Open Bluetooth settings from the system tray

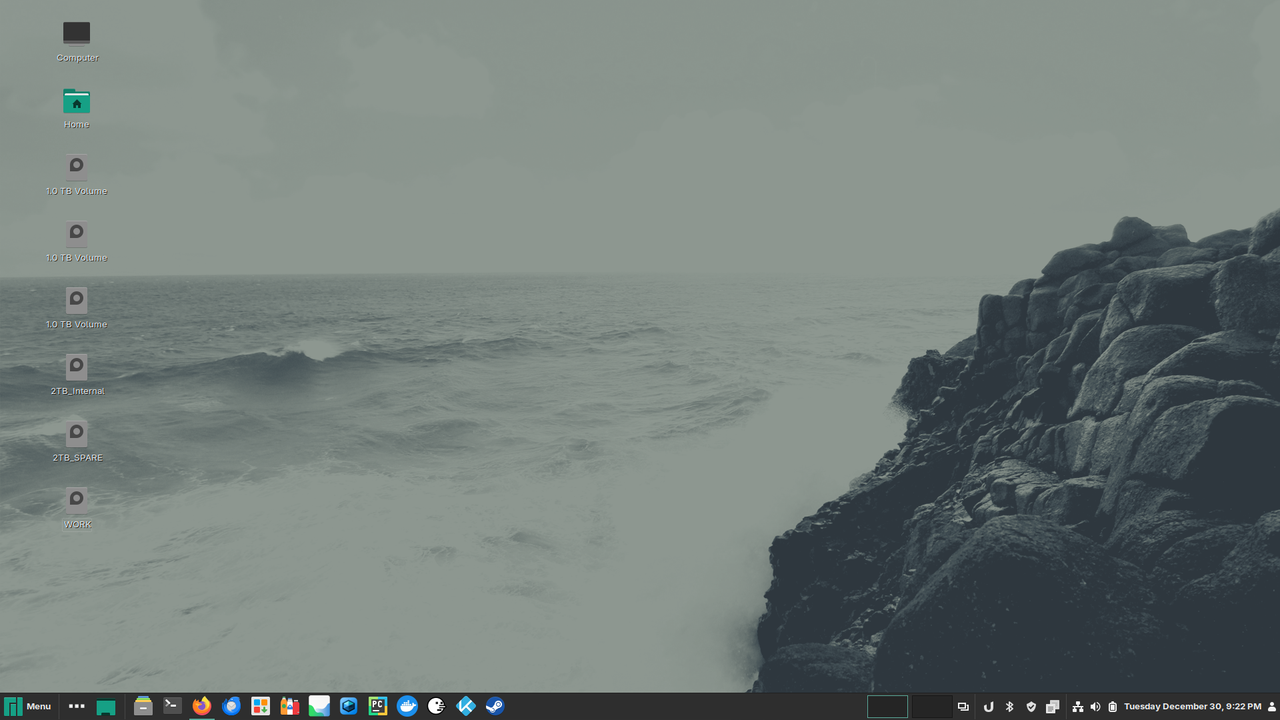(x=1009, y=706)
